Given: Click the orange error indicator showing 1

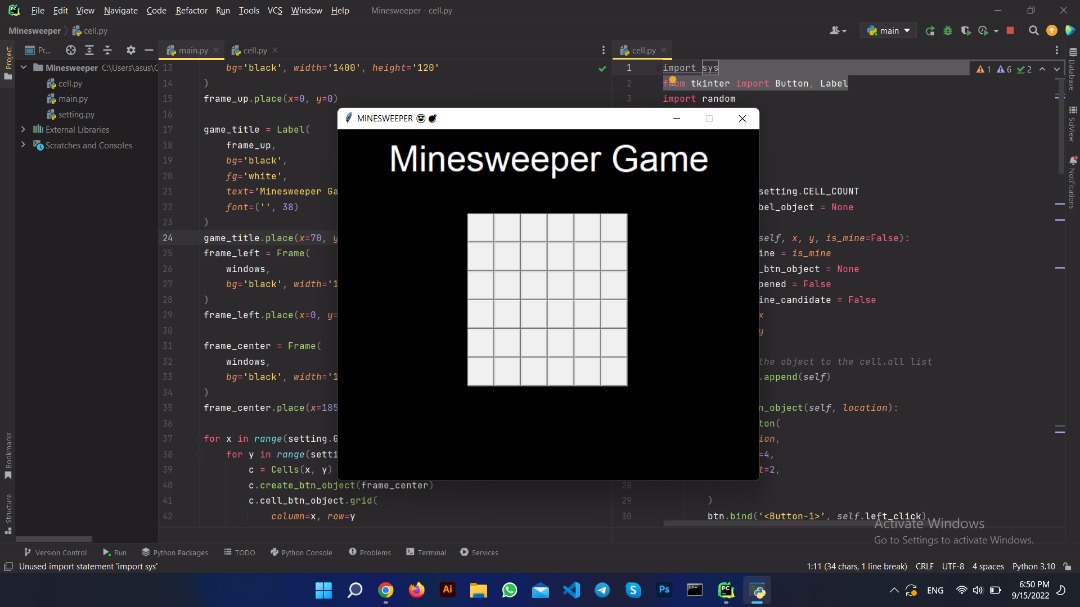Looking at the screenshot, I should (984, 69).
